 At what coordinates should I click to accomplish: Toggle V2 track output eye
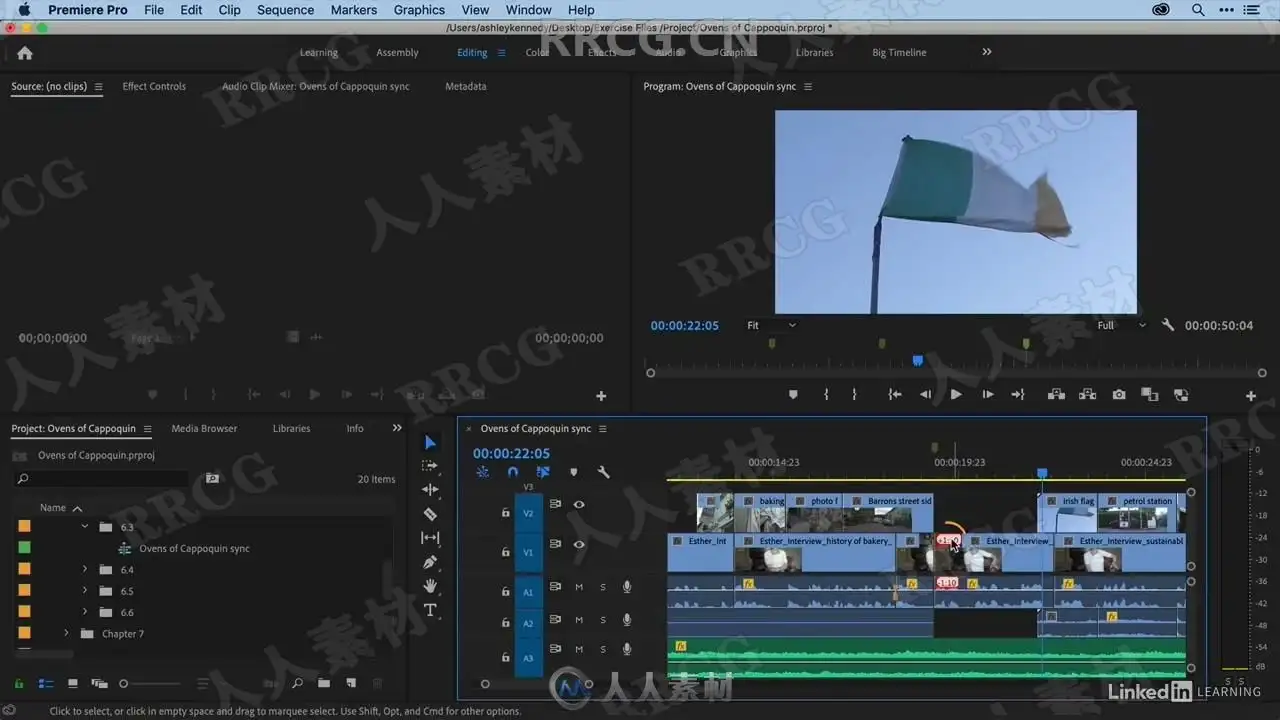[x=579, y=504]
